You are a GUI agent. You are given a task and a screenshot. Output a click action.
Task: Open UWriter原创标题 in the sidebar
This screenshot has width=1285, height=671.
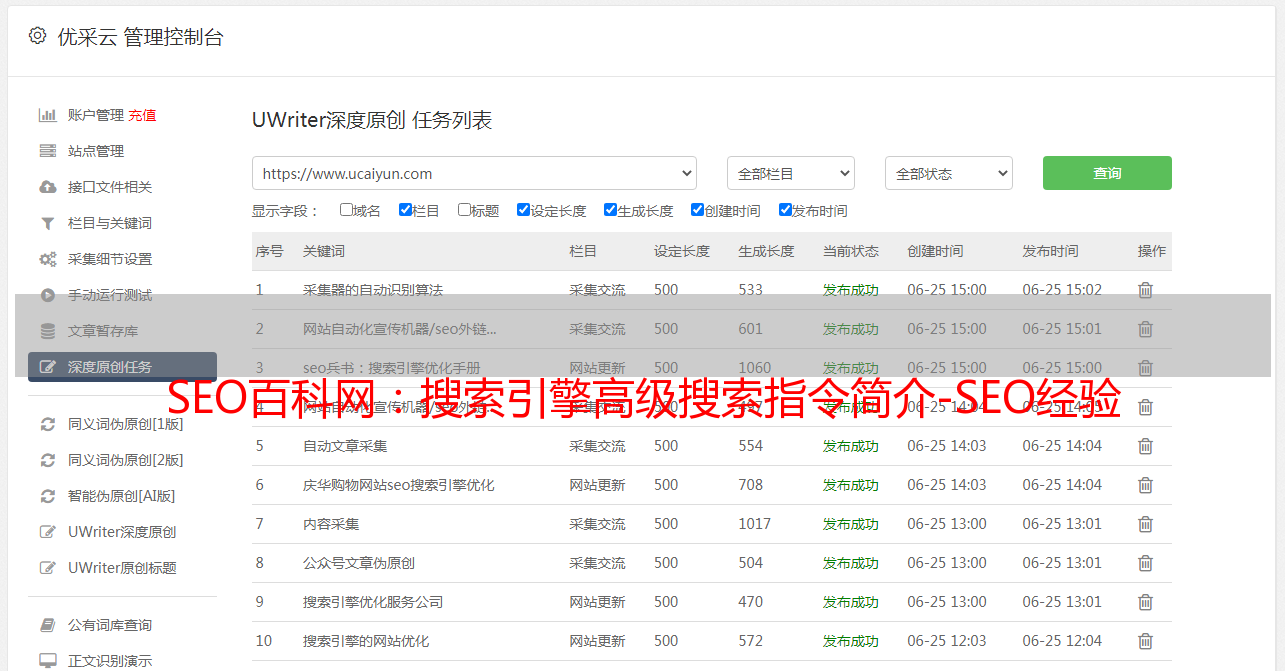click(x=122, y=568)
